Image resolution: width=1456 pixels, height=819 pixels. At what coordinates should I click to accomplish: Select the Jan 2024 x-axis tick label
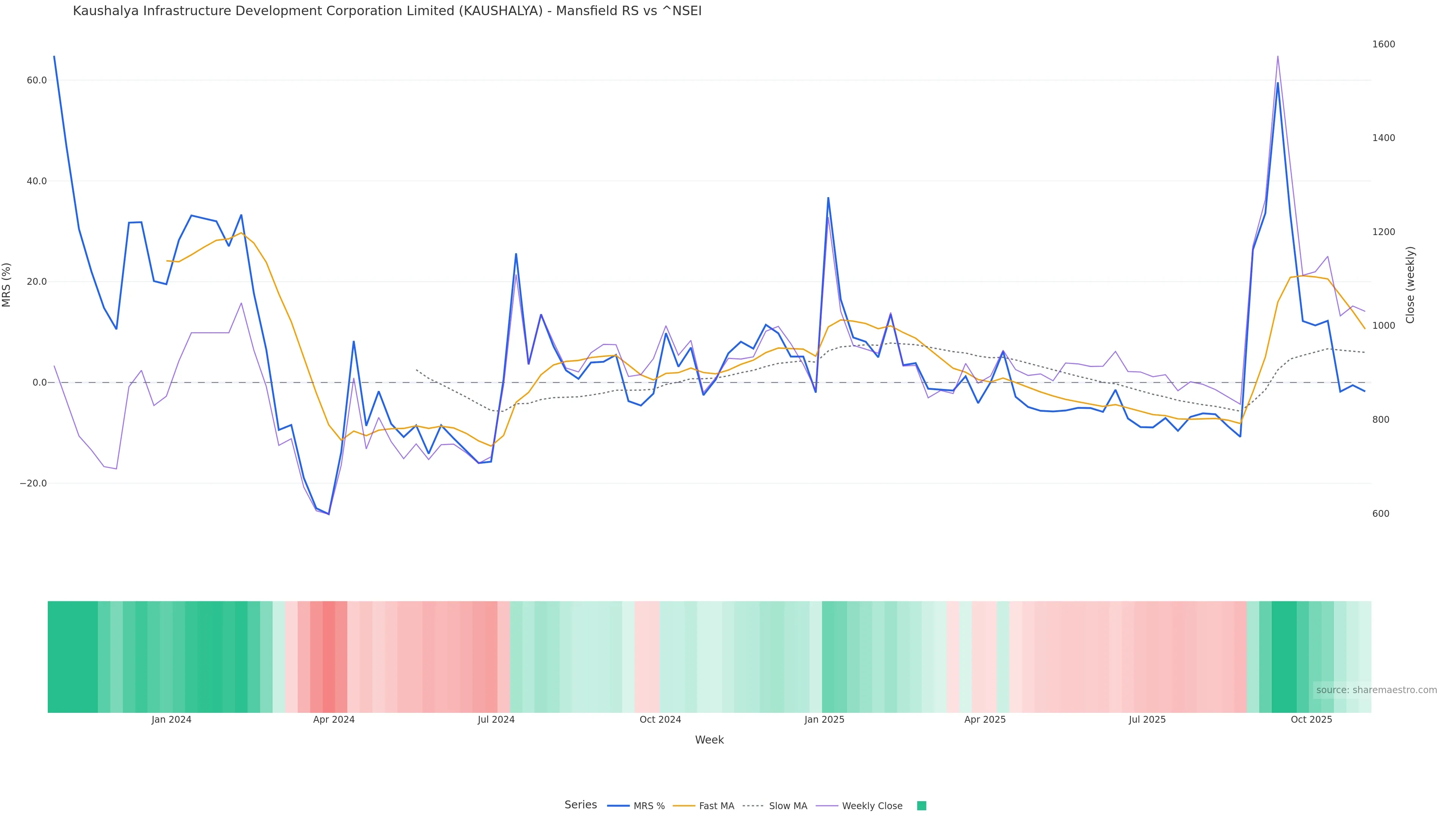(171, 720)
